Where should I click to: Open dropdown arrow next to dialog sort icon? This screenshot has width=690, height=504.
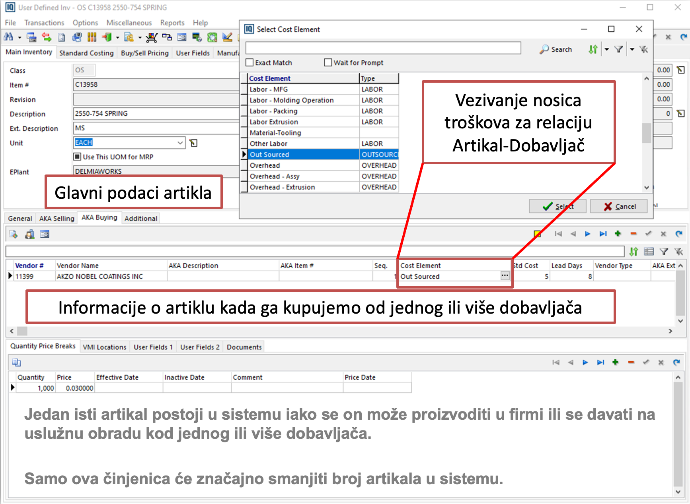point(605,48)
